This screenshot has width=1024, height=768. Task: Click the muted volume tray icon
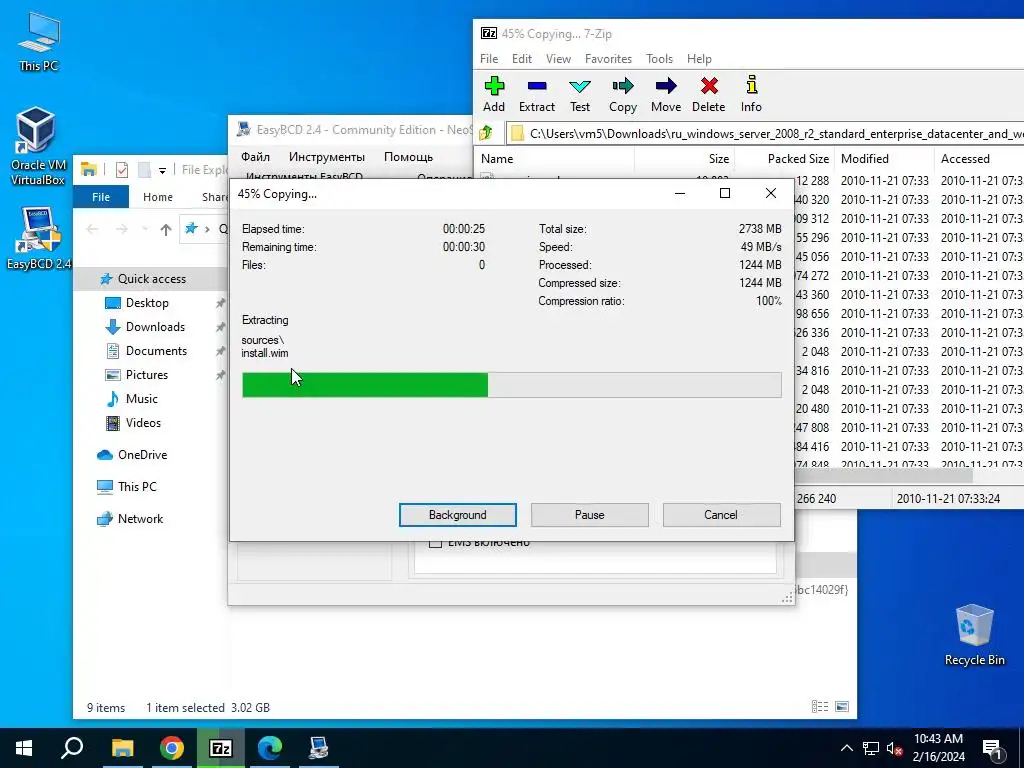(x=894, y=748)
